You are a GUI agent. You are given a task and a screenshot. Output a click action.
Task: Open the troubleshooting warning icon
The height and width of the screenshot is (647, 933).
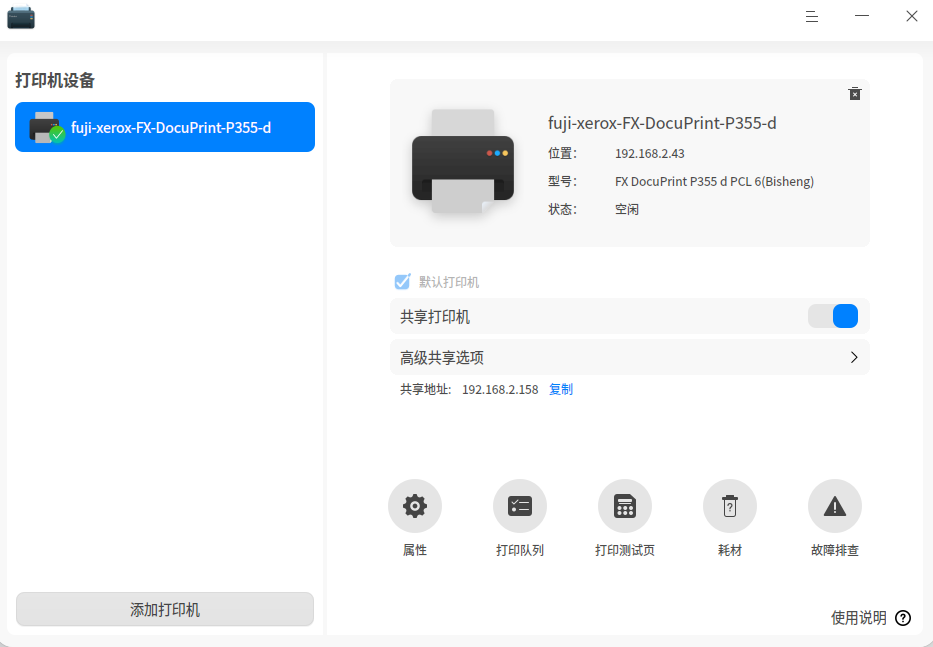(835, 506)
